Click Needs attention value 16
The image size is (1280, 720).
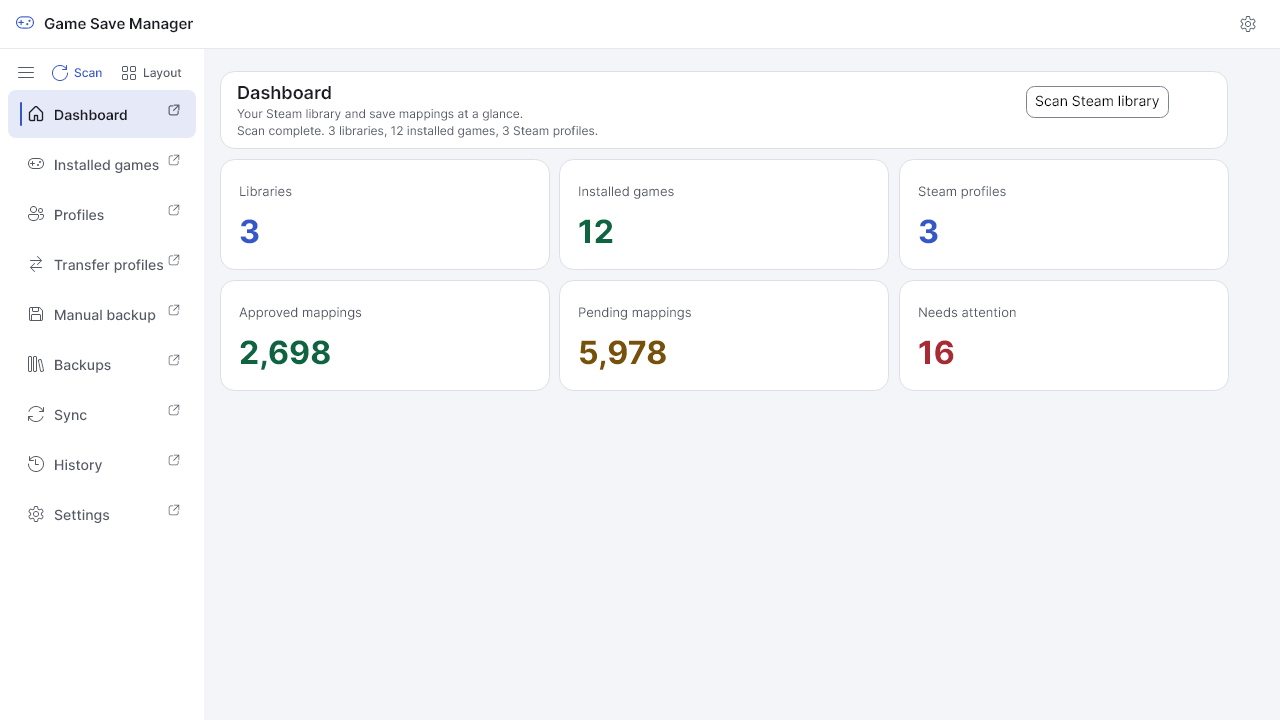point(936,352)
